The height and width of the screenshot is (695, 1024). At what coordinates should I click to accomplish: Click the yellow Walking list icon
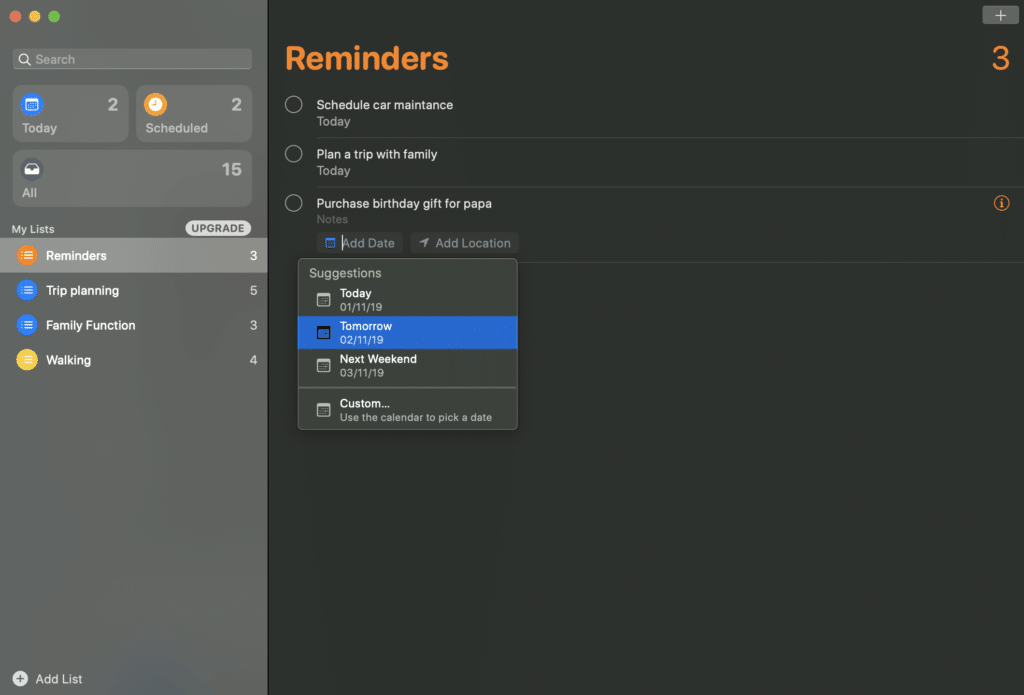[x=27, y=359]
